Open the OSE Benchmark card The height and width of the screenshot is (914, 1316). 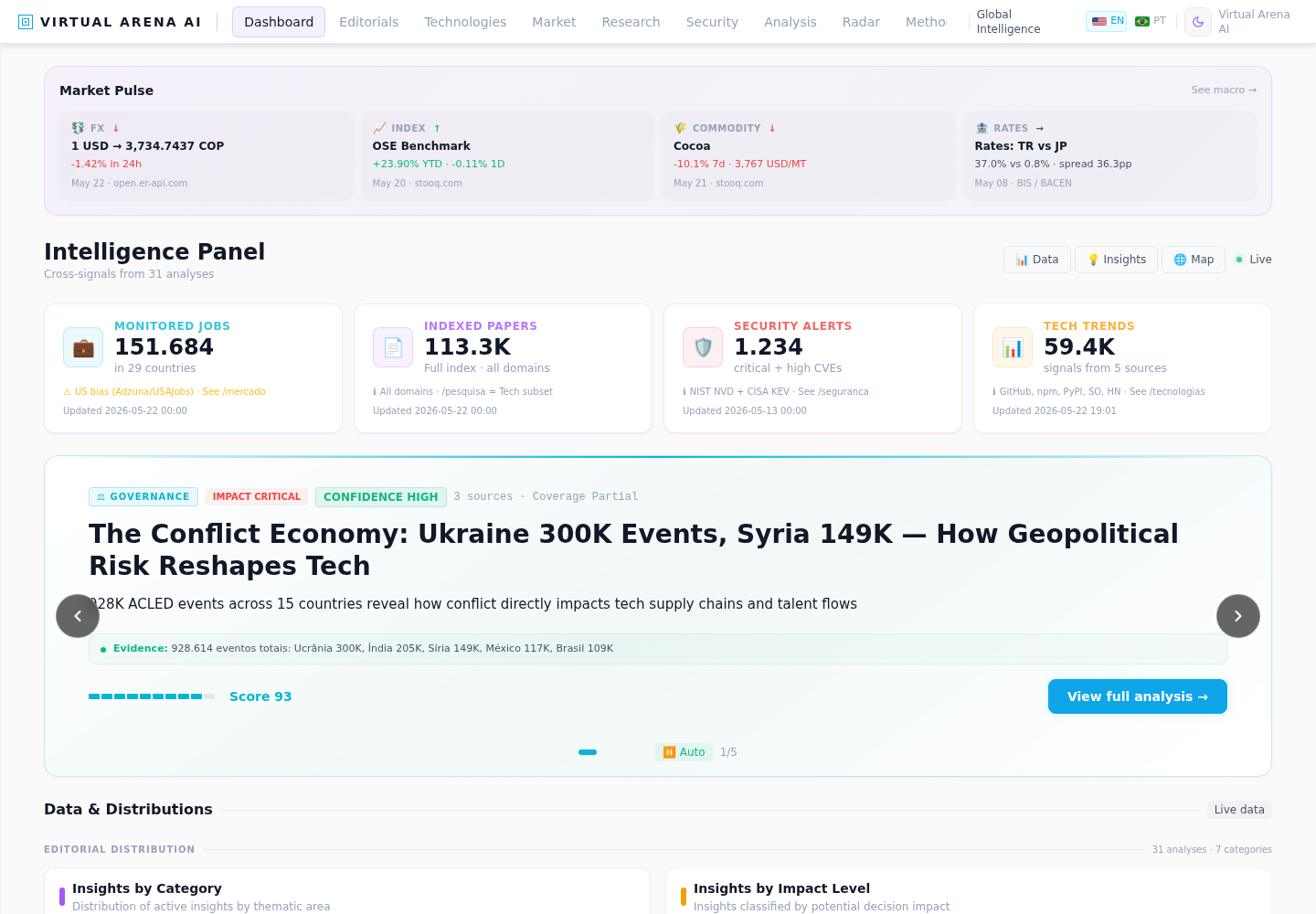[x=507, y=156]
